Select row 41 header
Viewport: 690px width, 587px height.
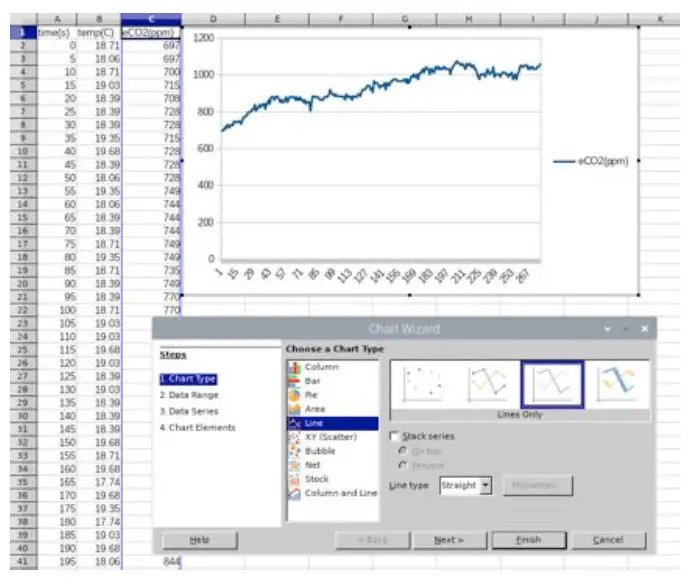click(x=23, y=561)
